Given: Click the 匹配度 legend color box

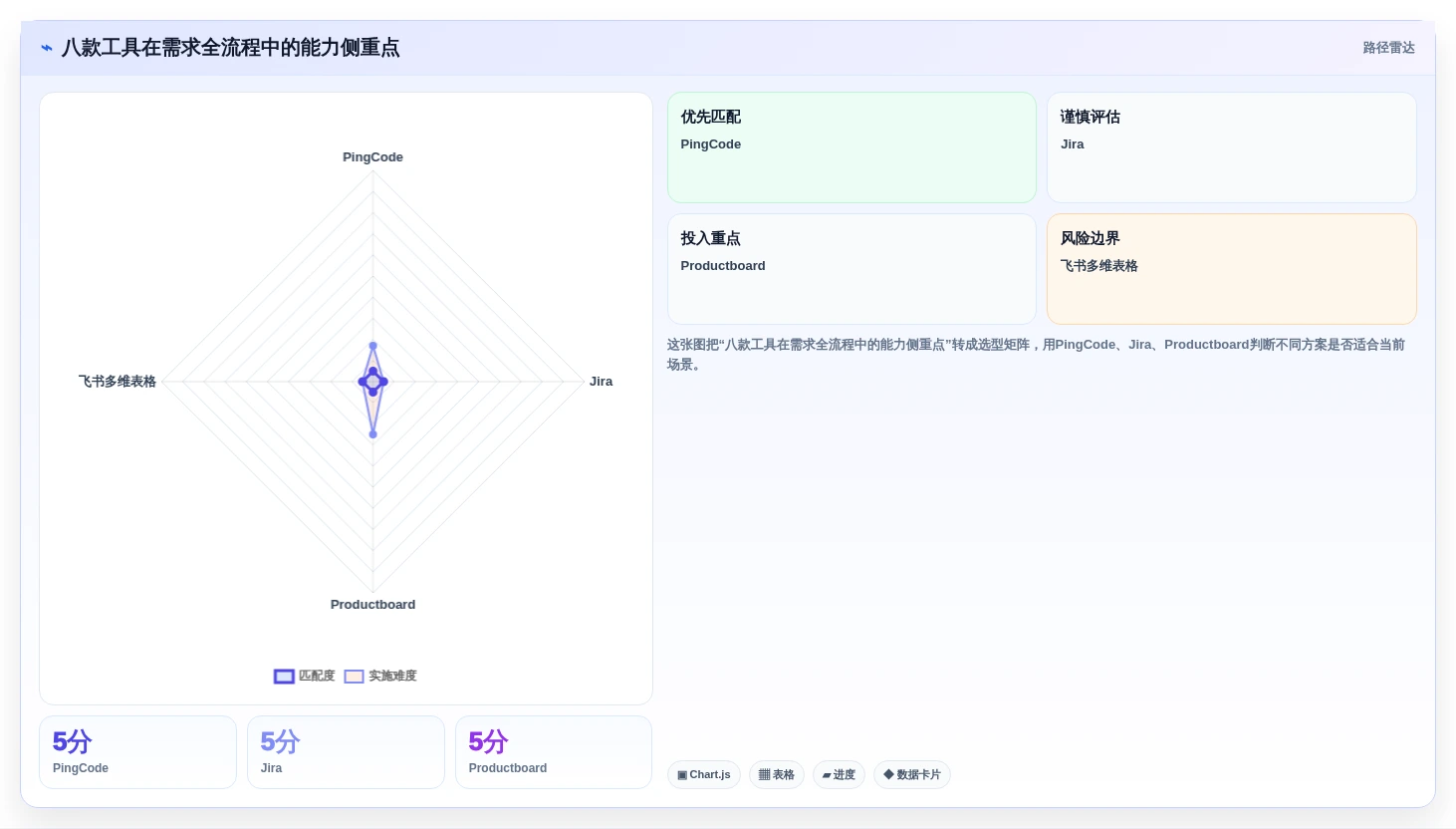Looking at the screenshot, I should tap(284, 677).
